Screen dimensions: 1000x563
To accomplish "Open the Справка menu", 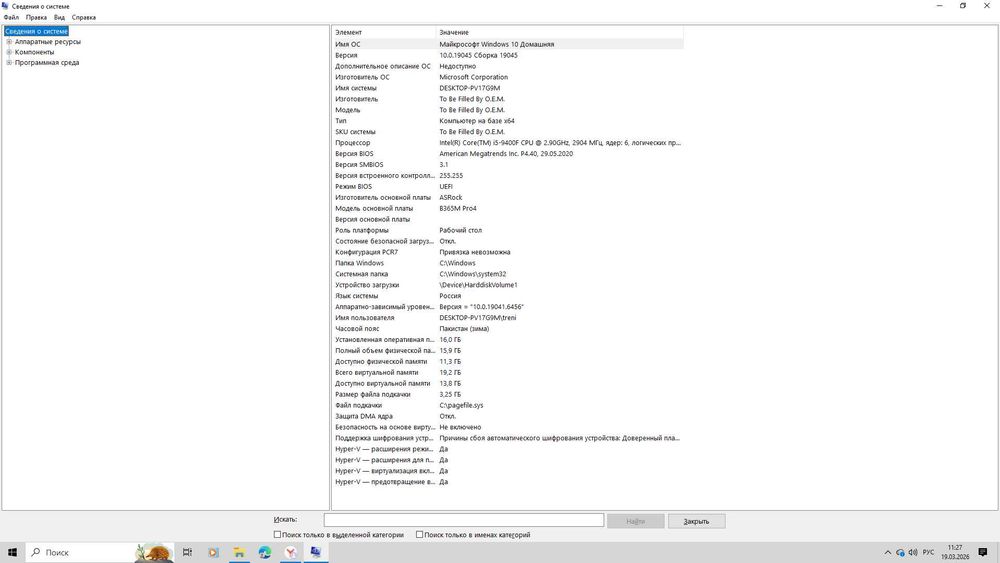I will coord(84,17).
